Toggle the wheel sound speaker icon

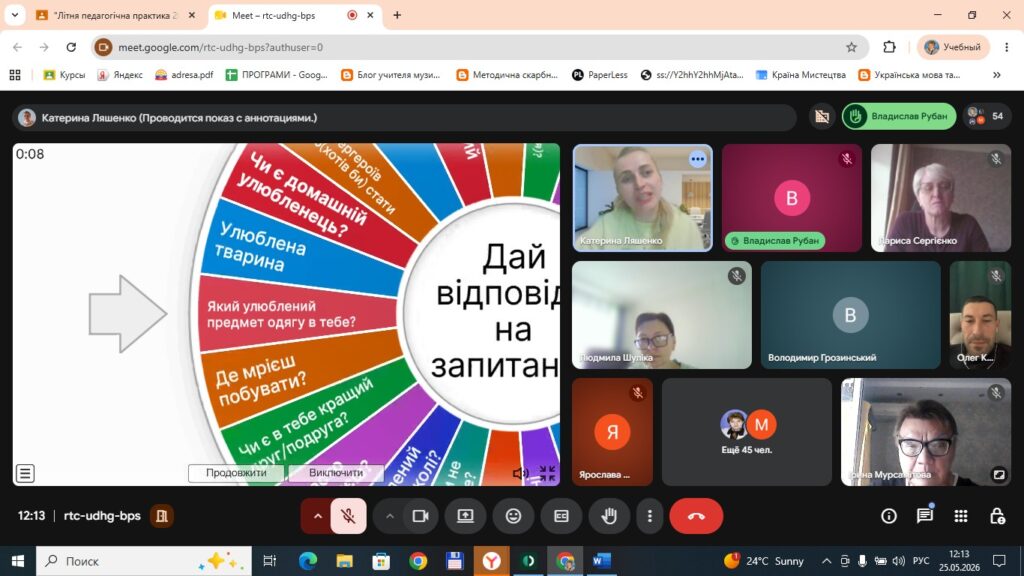click(520, 473)
